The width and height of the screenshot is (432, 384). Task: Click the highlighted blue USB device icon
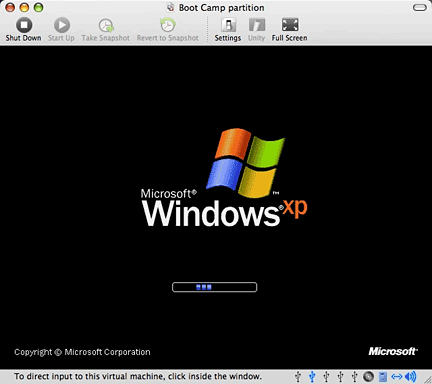point(312,377)
